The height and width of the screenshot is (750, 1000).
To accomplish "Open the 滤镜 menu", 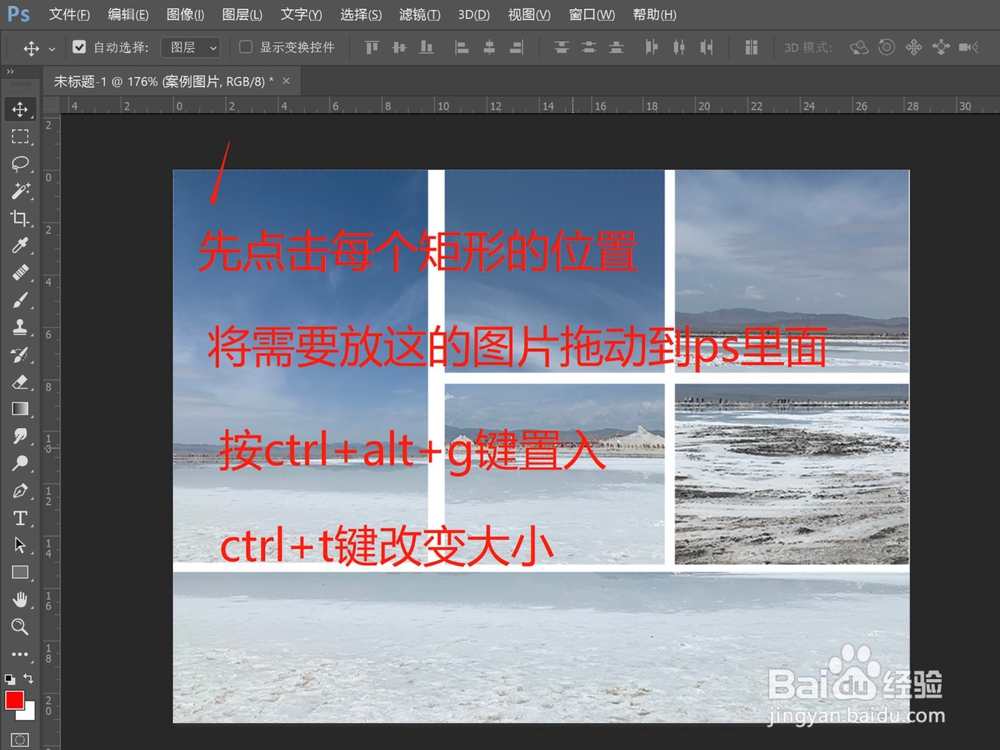I will click(420, 14).
